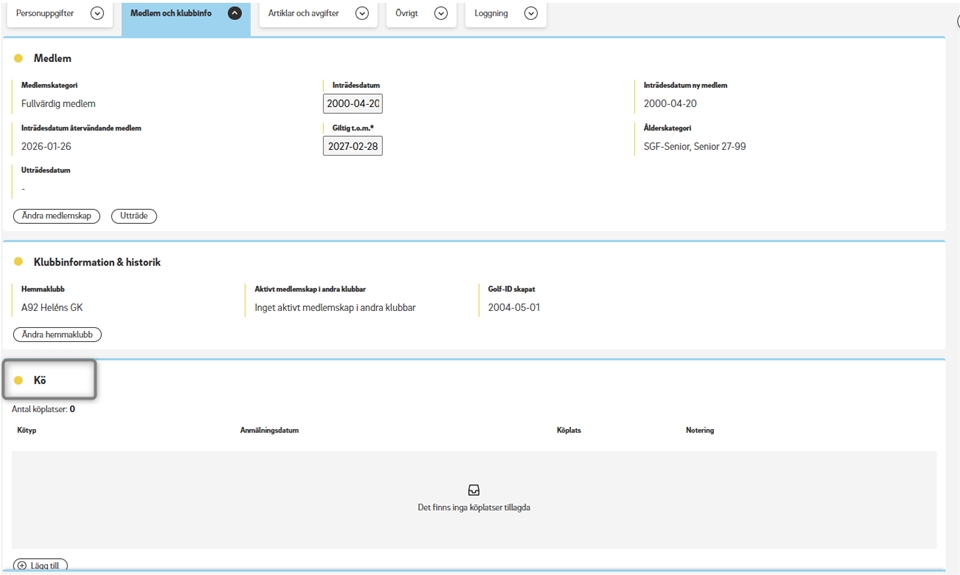Click yellow dot next to Klubbinformation & historik

pyautogui.click(x=19, y=262)
